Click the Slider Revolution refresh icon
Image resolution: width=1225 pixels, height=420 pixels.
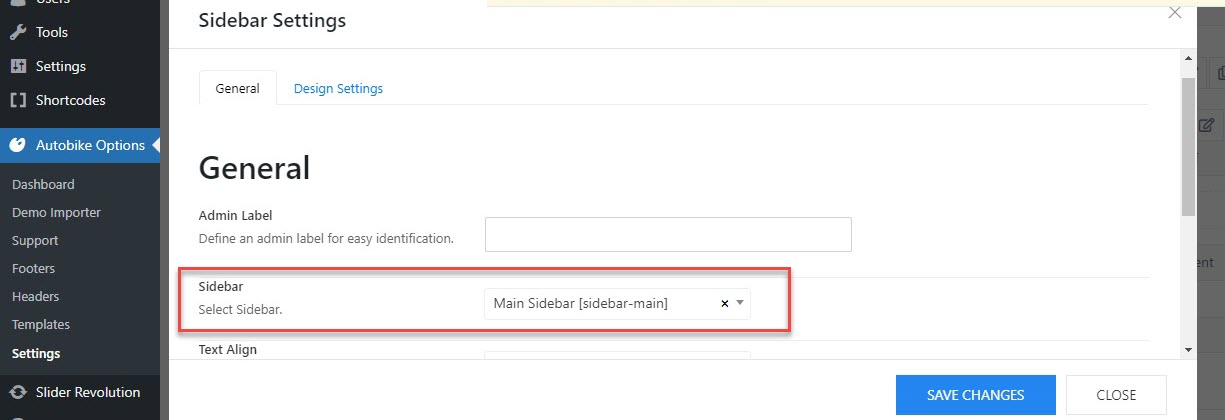click(18, 392)
